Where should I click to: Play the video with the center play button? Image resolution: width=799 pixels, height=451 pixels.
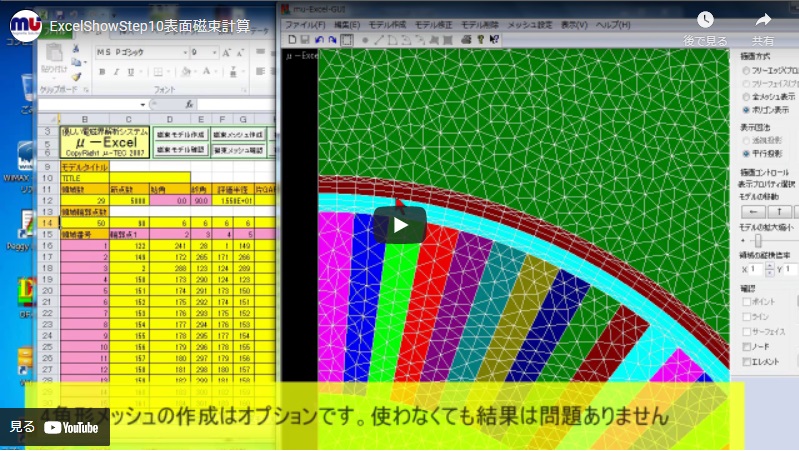[400, 225]
